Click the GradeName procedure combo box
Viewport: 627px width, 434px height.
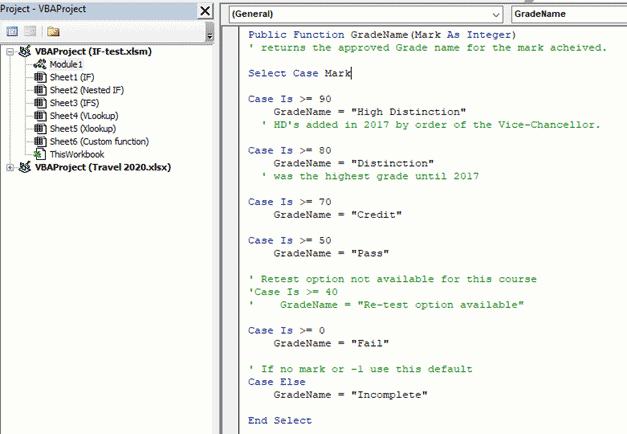coord(567,15)
